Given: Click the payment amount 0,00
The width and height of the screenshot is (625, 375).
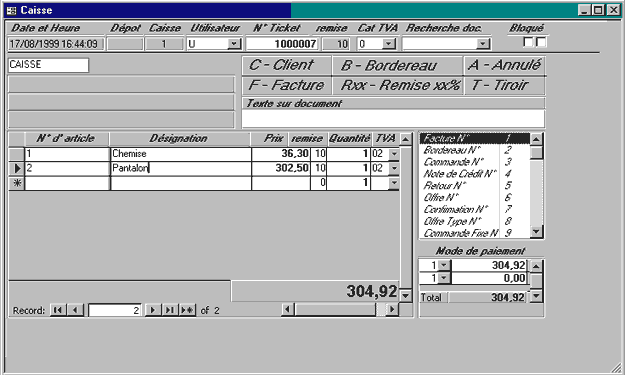Looking at the screenshot, I should pyautogui.click(x=489, y=278).
